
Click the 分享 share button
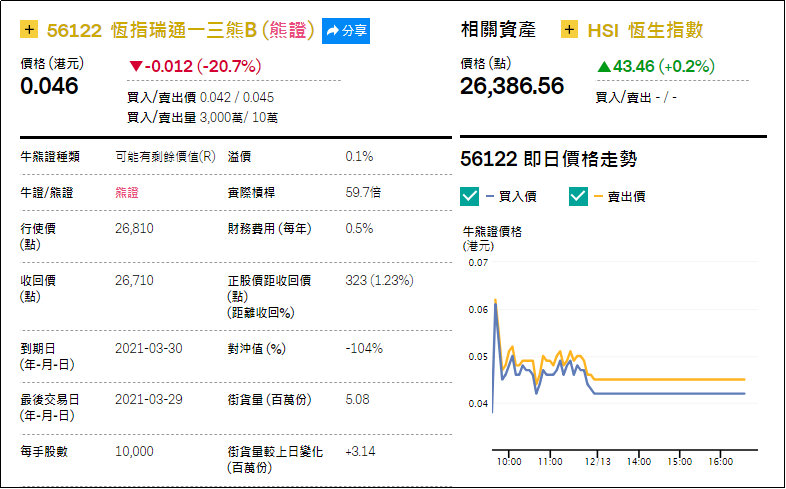[346, 31]
